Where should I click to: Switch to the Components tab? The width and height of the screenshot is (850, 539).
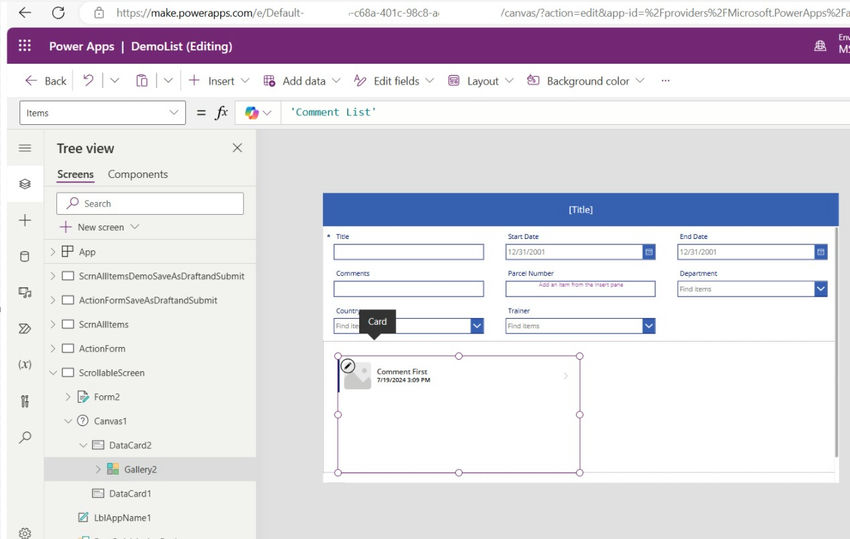coord(138,174)
